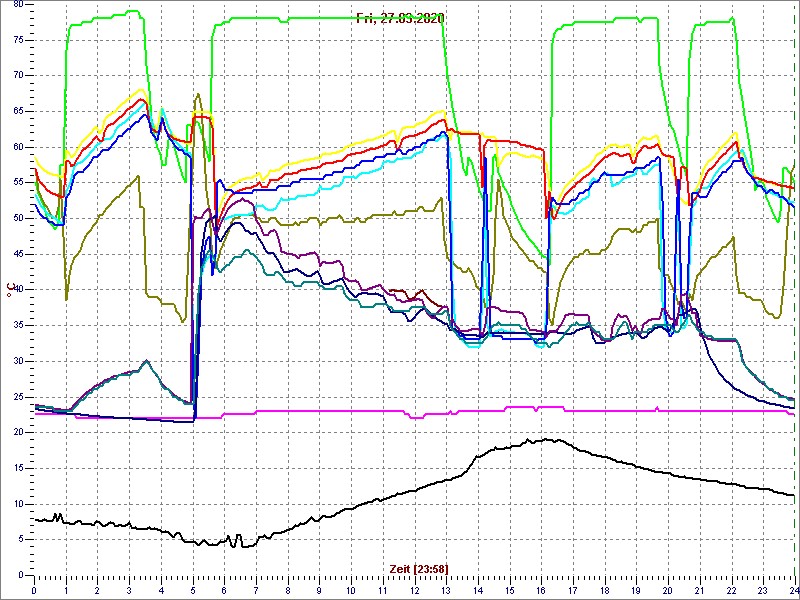
Task: Select hour 5 on the time axis
Action: click(x=193, y=590)
